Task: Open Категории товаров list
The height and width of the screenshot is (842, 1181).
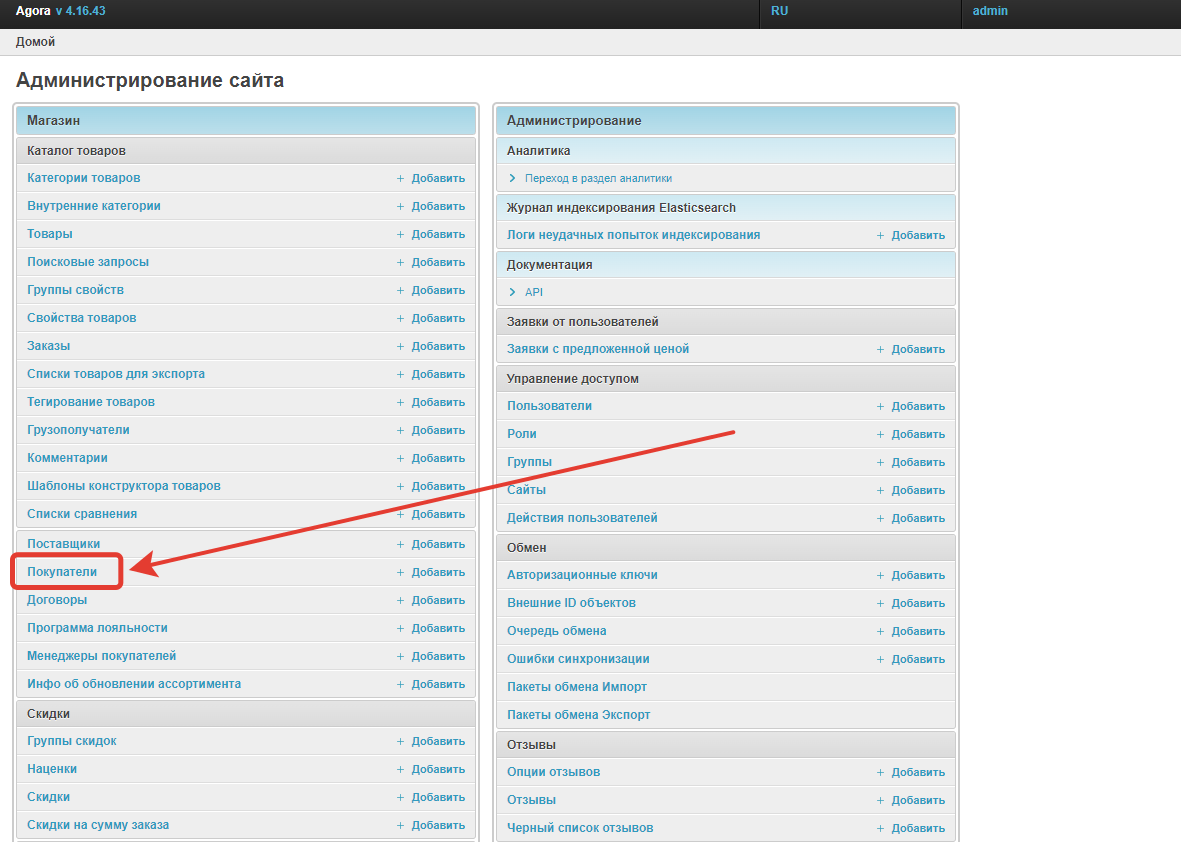Action: click(x=84, y=178)
